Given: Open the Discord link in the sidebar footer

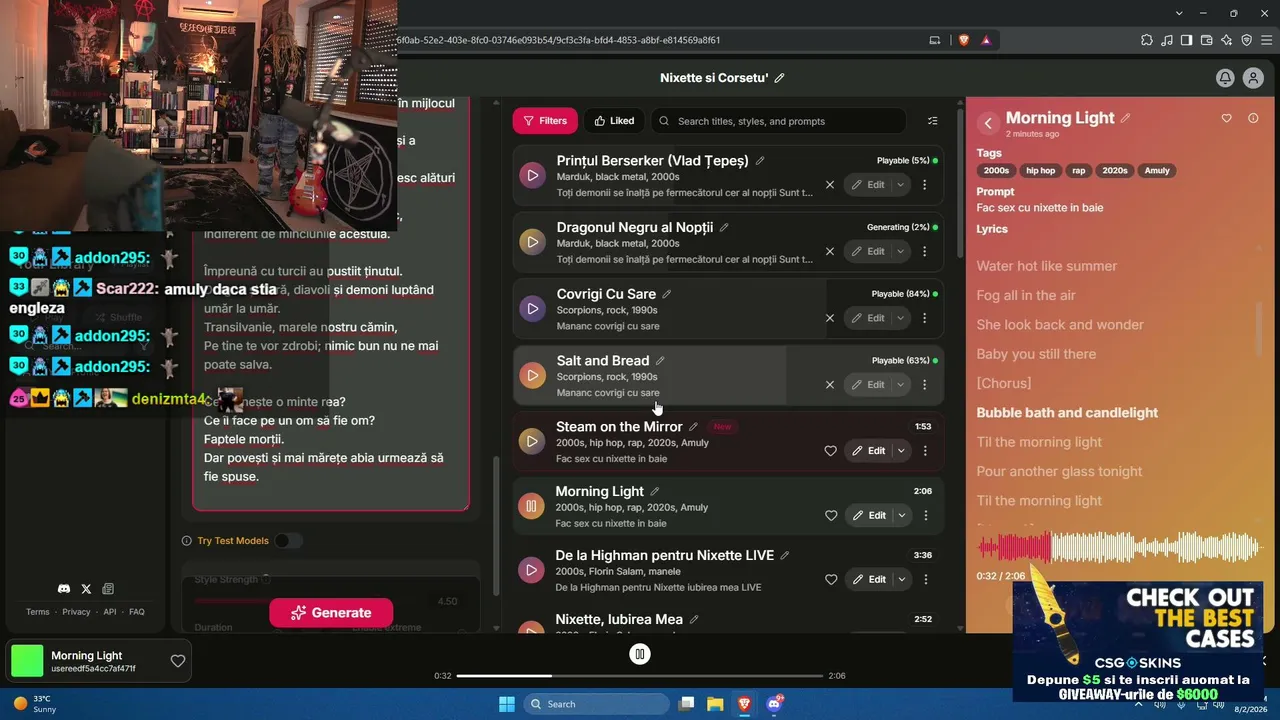Looking at the screenshot, I should [64, 589].
